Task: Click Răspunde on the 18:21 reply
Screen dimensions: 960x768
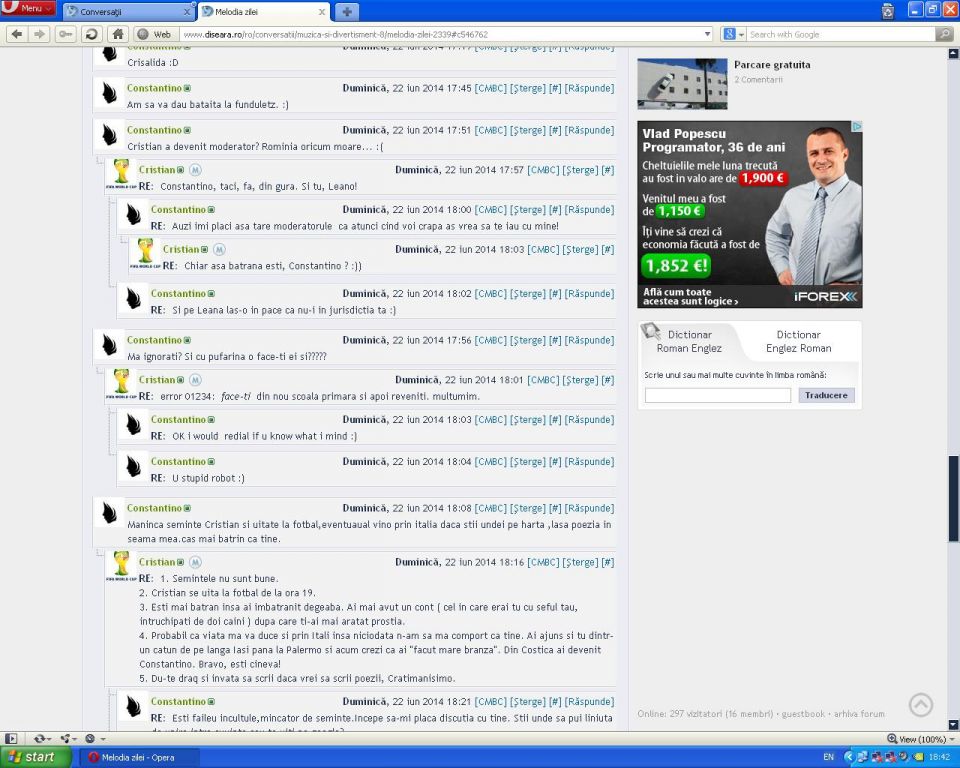Action: (589, 702)
